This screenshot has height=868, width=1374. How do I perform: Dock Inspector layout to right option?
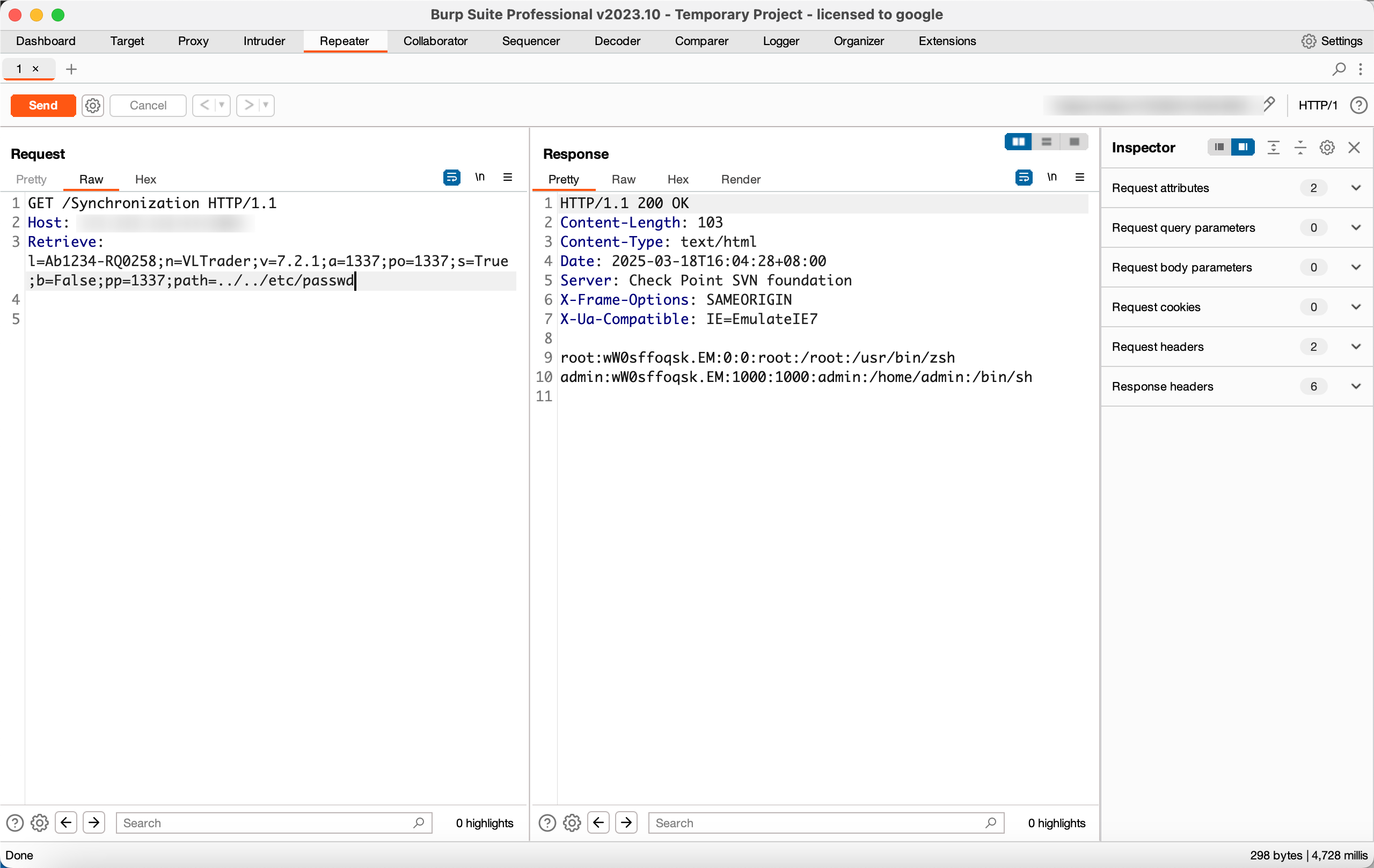pyautogui.click(x=1242, y=147)
